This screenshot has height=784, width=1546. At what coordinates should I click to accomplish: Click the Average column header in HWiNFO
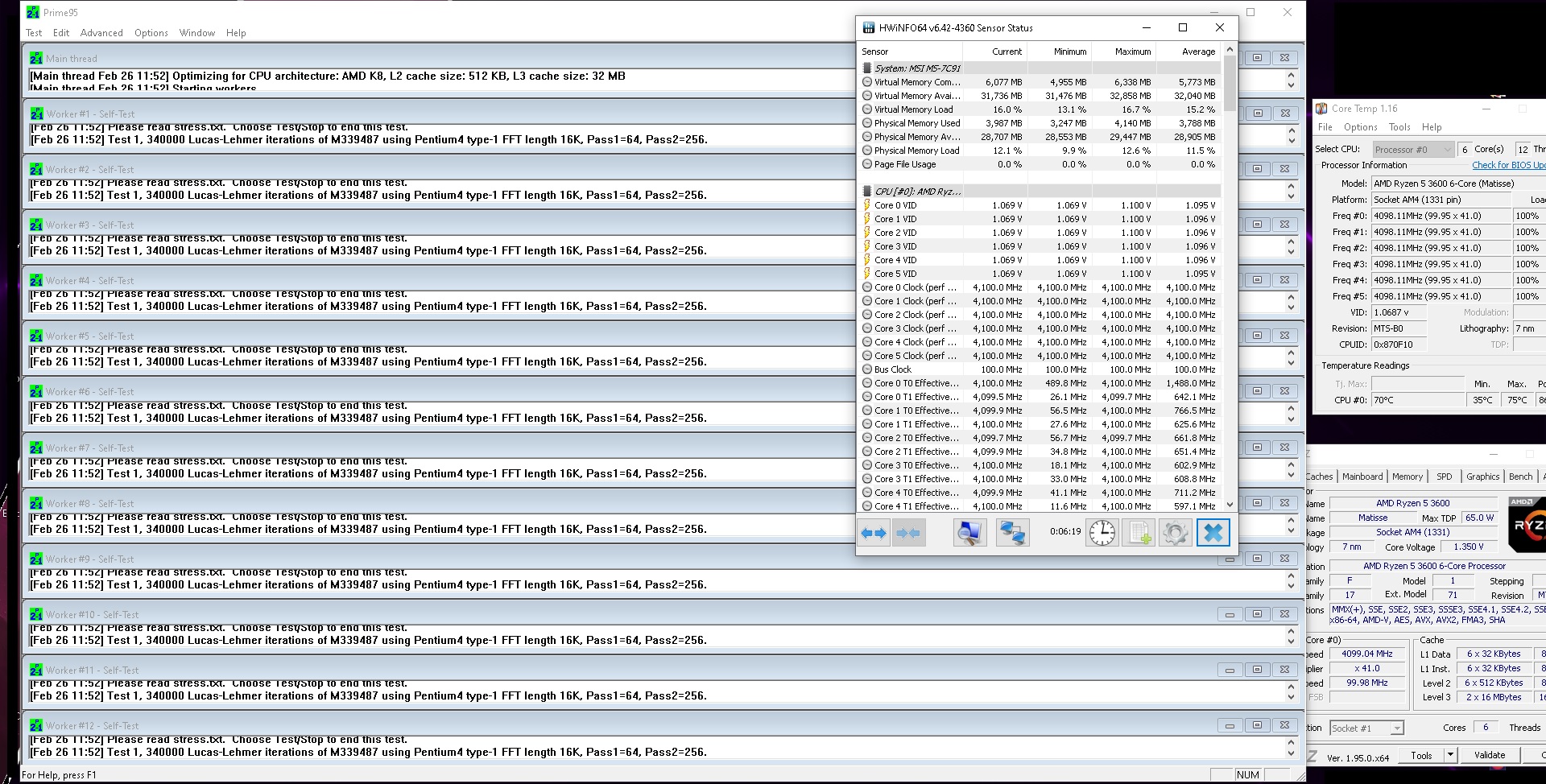click(x=1187, y=52)
